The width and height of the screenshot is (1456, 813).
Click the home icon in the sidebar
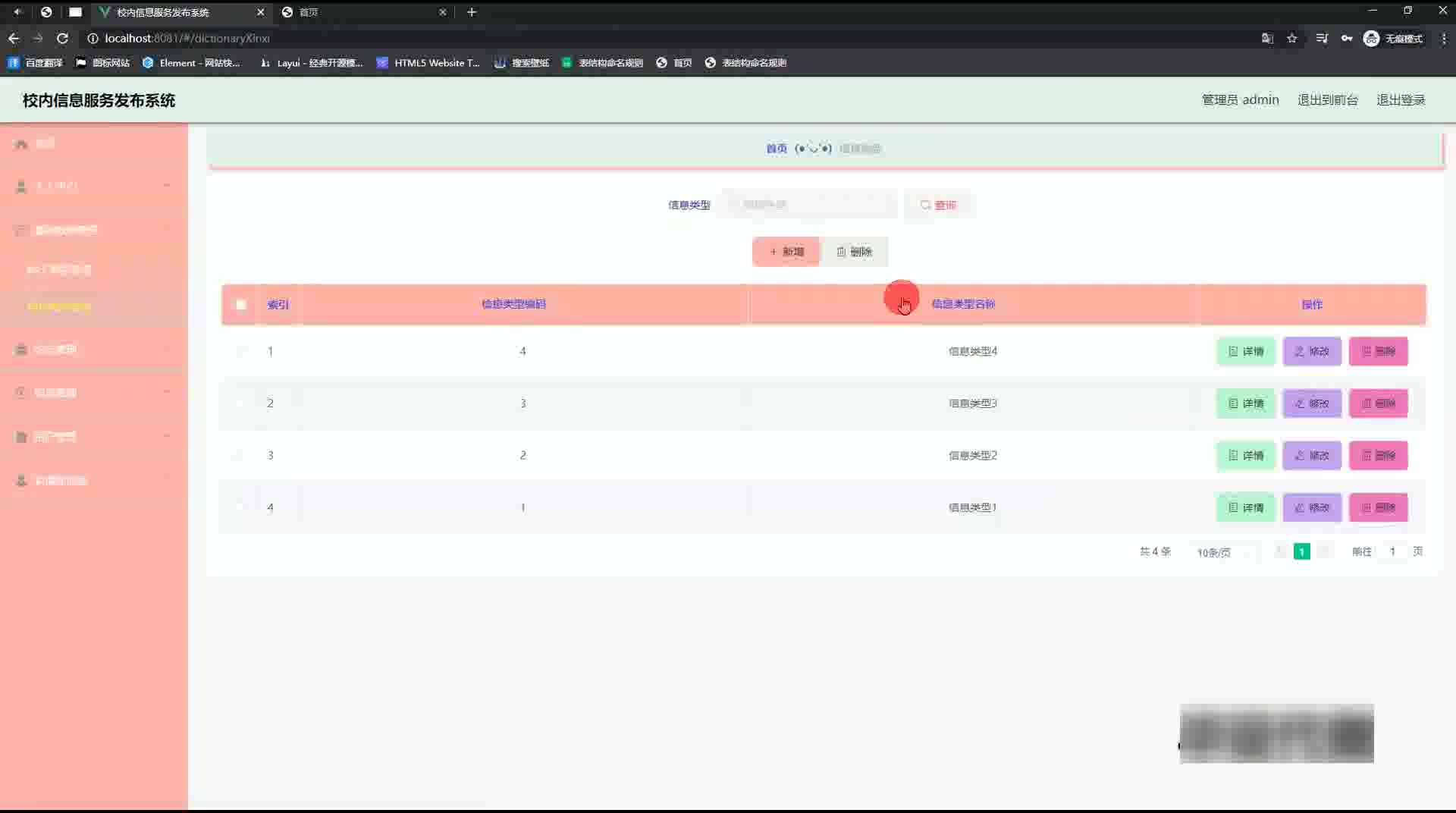coord(21,143)
